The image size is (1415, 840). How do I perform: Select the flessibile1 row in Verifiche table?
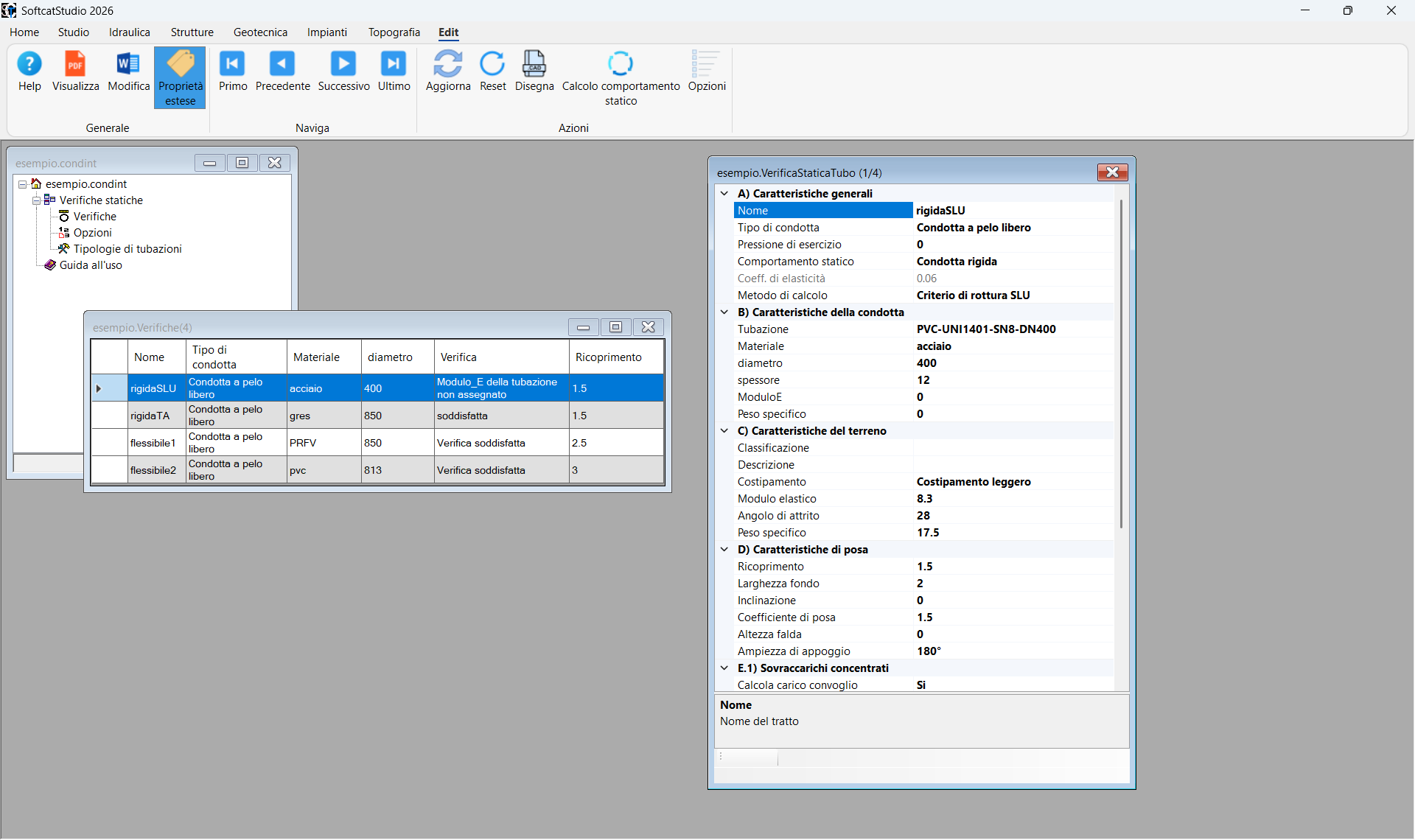[x=377, y=443]
